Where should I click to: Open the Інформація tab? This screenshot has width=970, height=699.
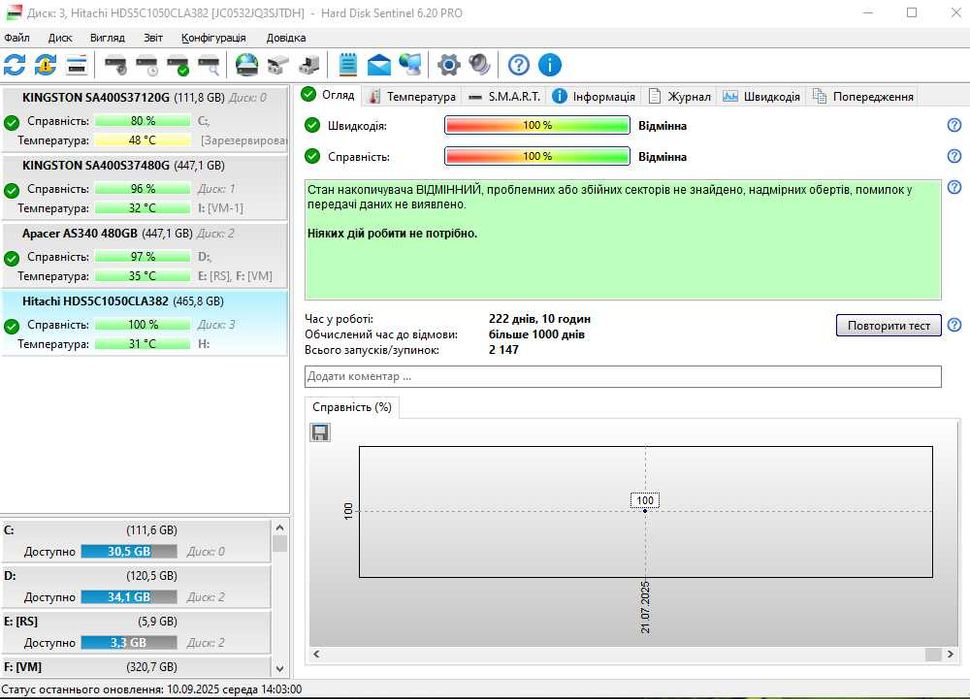pyautogui.click(x=594, y=96)
